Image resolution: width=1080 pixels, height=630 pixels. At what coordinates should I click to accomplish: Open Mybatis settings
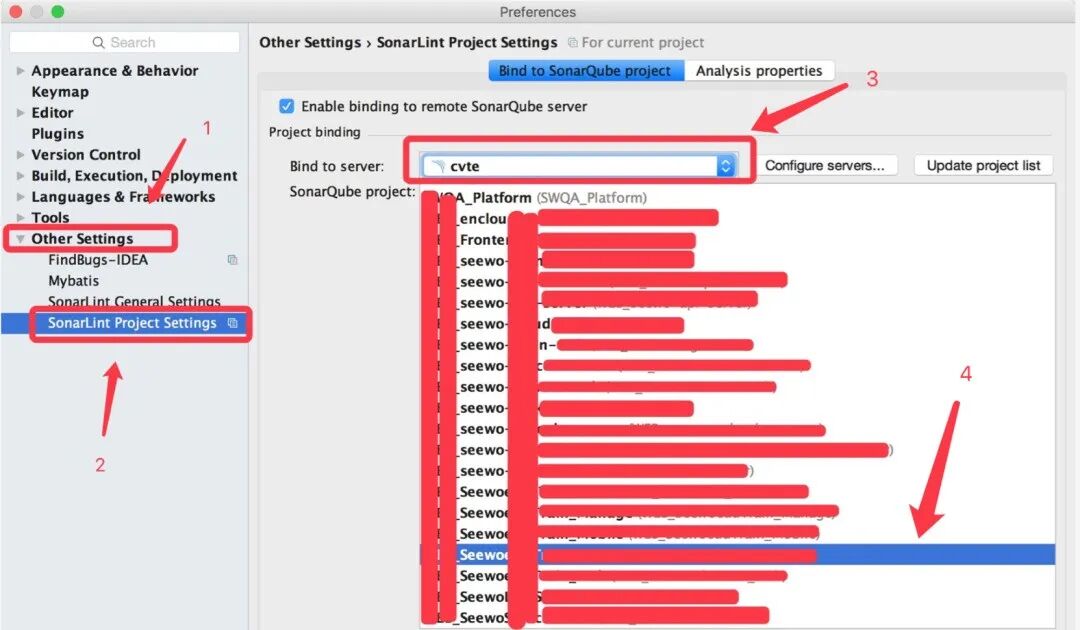[74, 281]
